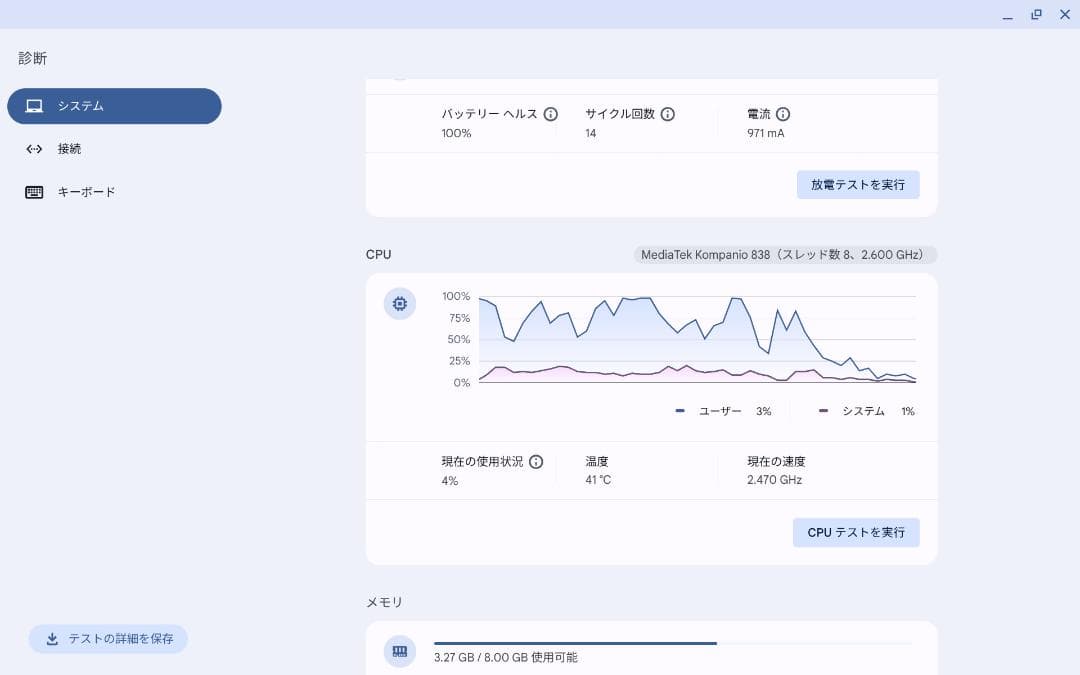1080x675 pixels.
Task: Click the 3.27 GB / 8.00 GB 使用可能 text
Action: [x=506, y=658]
